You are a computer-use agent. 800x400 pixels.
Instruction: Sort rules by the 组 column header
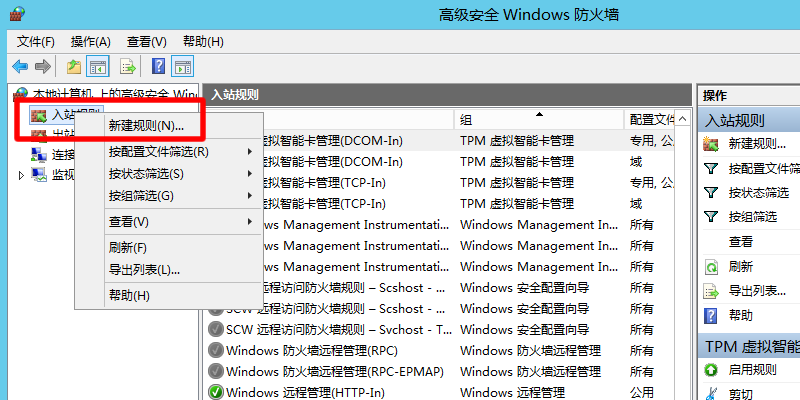coord(538,119)
